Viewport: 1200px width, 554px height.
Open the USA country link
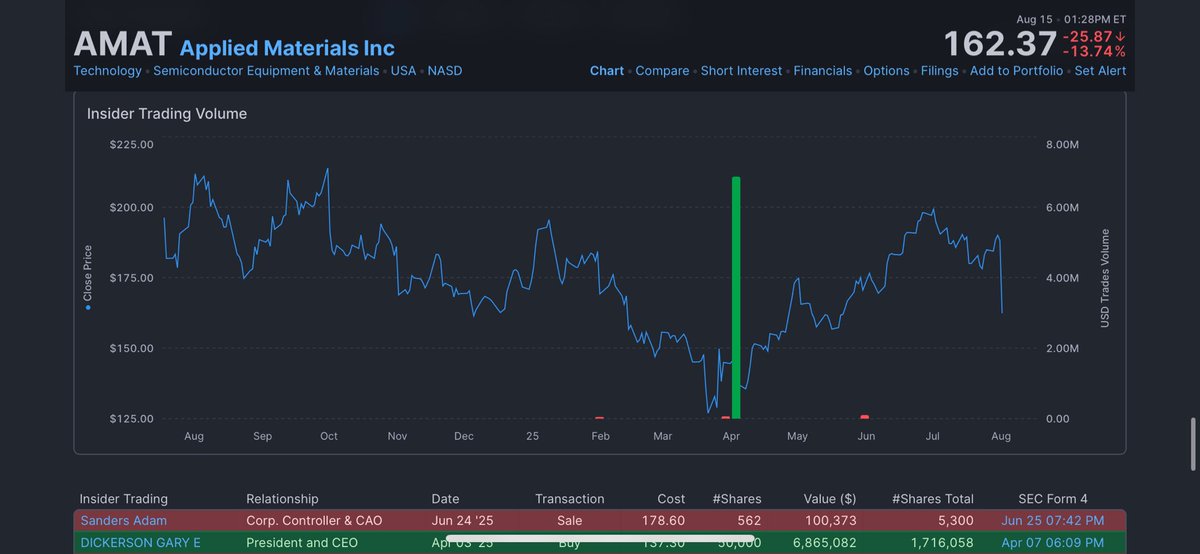[403, 71]
